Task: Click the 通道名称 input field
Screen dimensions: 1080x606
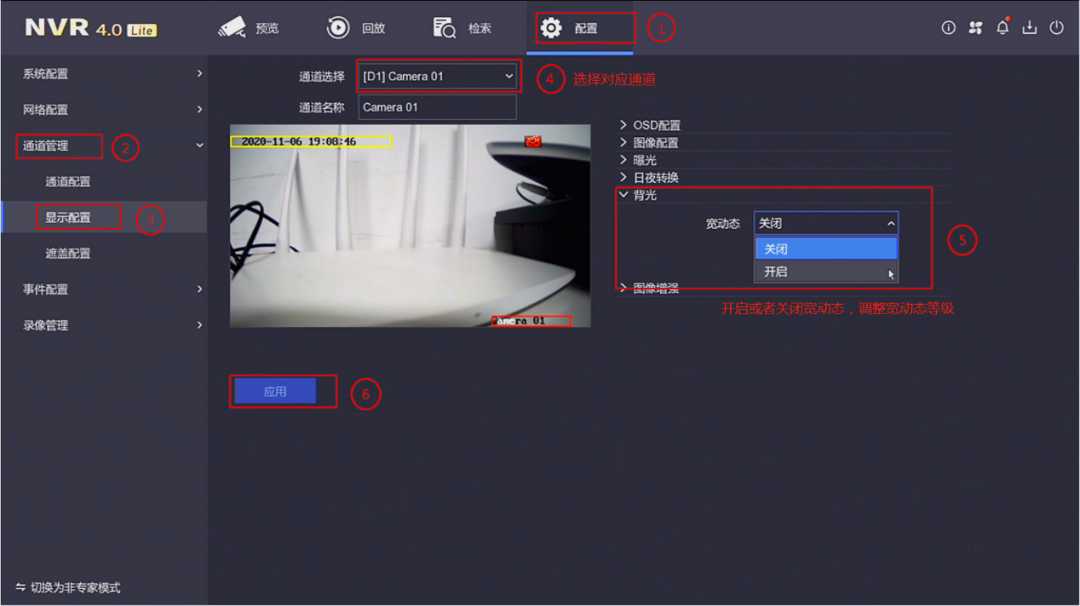Action: 437,107
